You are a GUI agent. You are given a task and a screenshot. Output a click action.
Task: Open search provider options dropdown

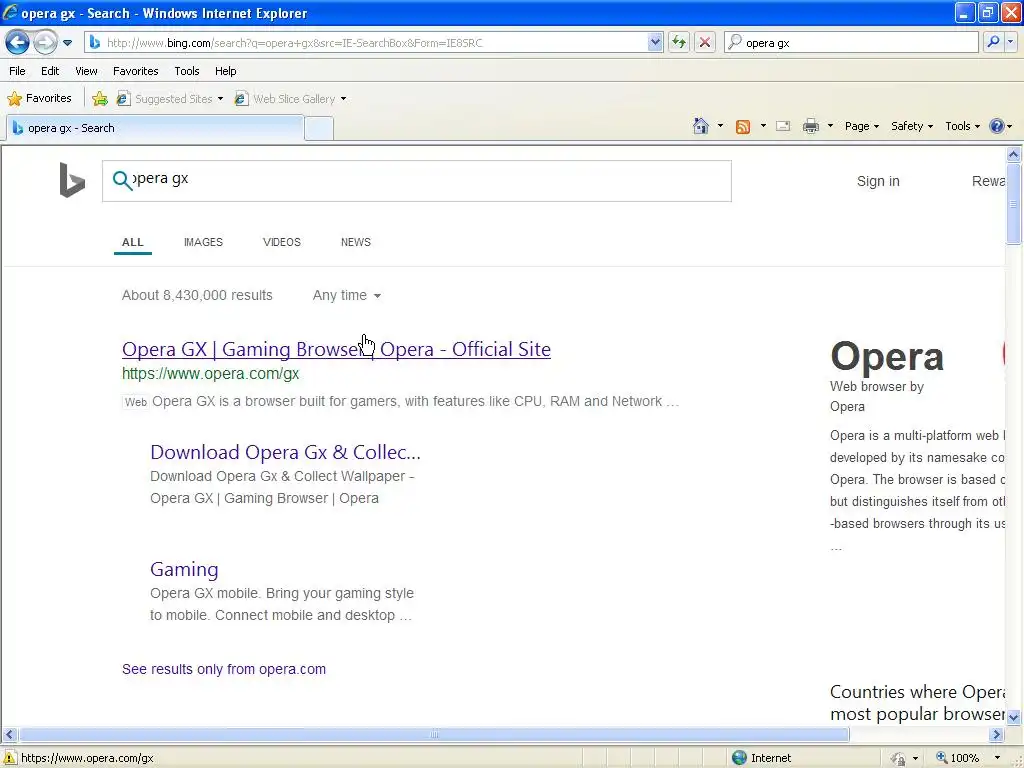pos(1010,42)
